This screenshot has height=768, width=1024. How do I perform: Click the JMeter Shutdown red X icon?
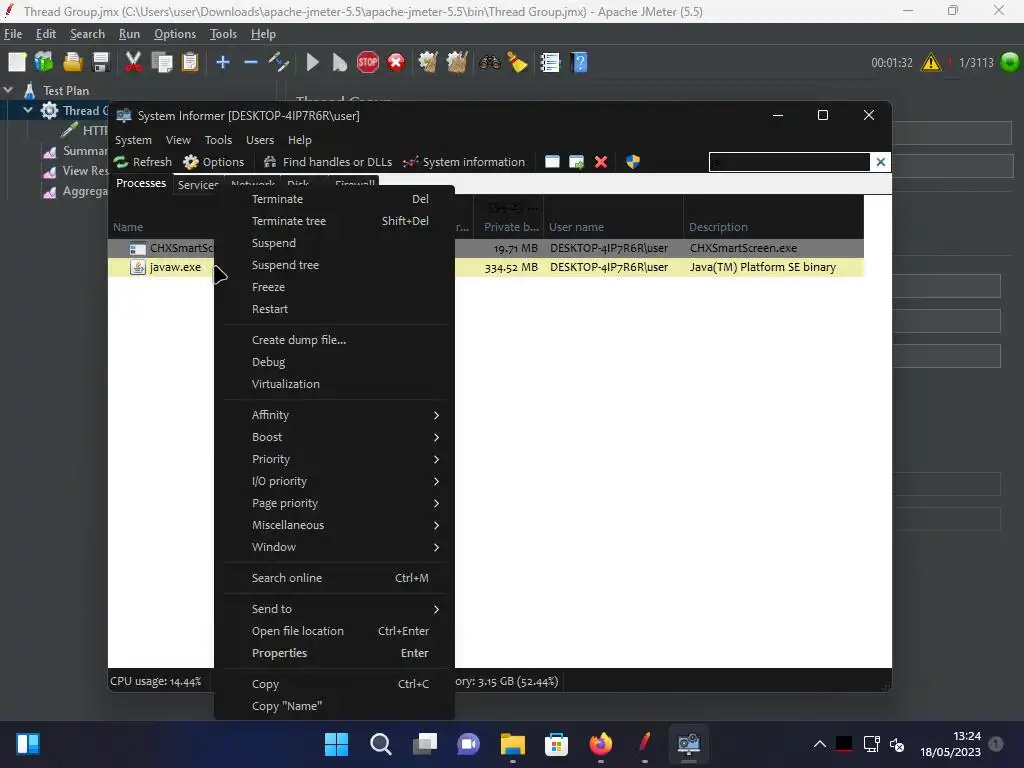coord(396,63)
